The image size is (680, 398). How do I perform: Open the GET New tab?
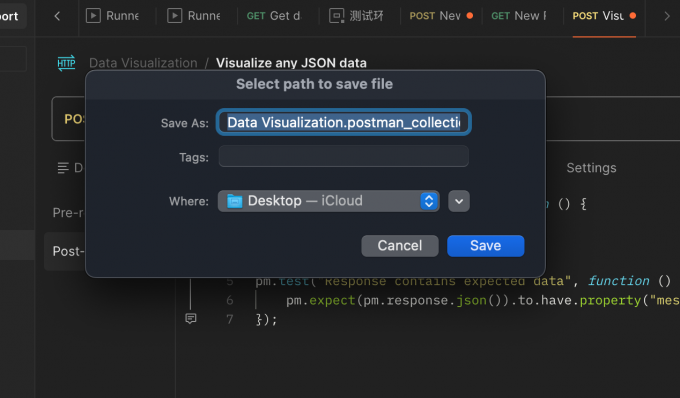pos(519,16)
